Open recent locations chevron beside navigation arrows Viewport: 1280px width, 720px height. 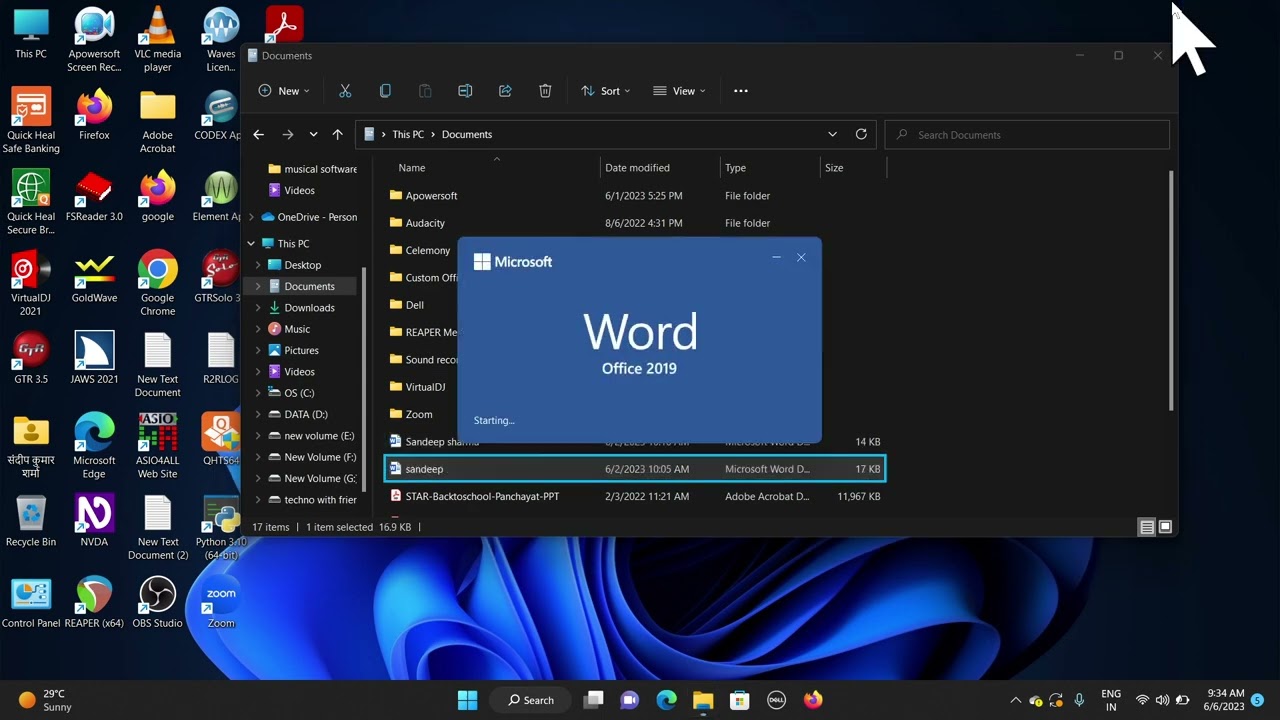[313, 134]
